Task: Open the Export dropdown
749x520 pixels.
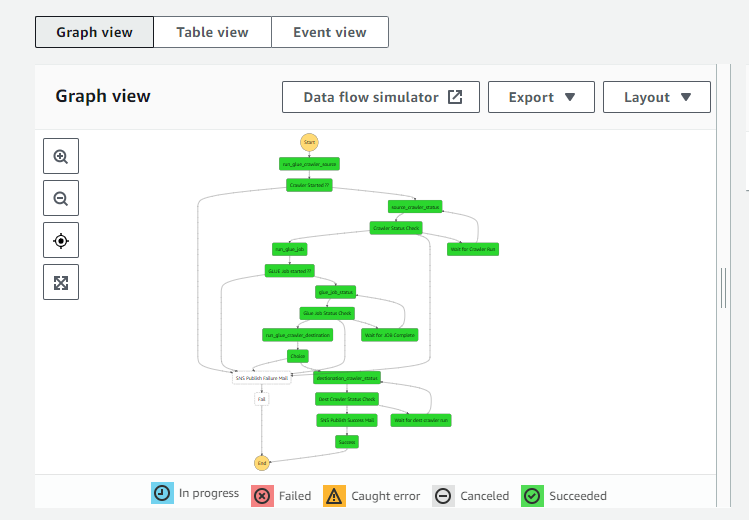Action: (x=542, y=97)
